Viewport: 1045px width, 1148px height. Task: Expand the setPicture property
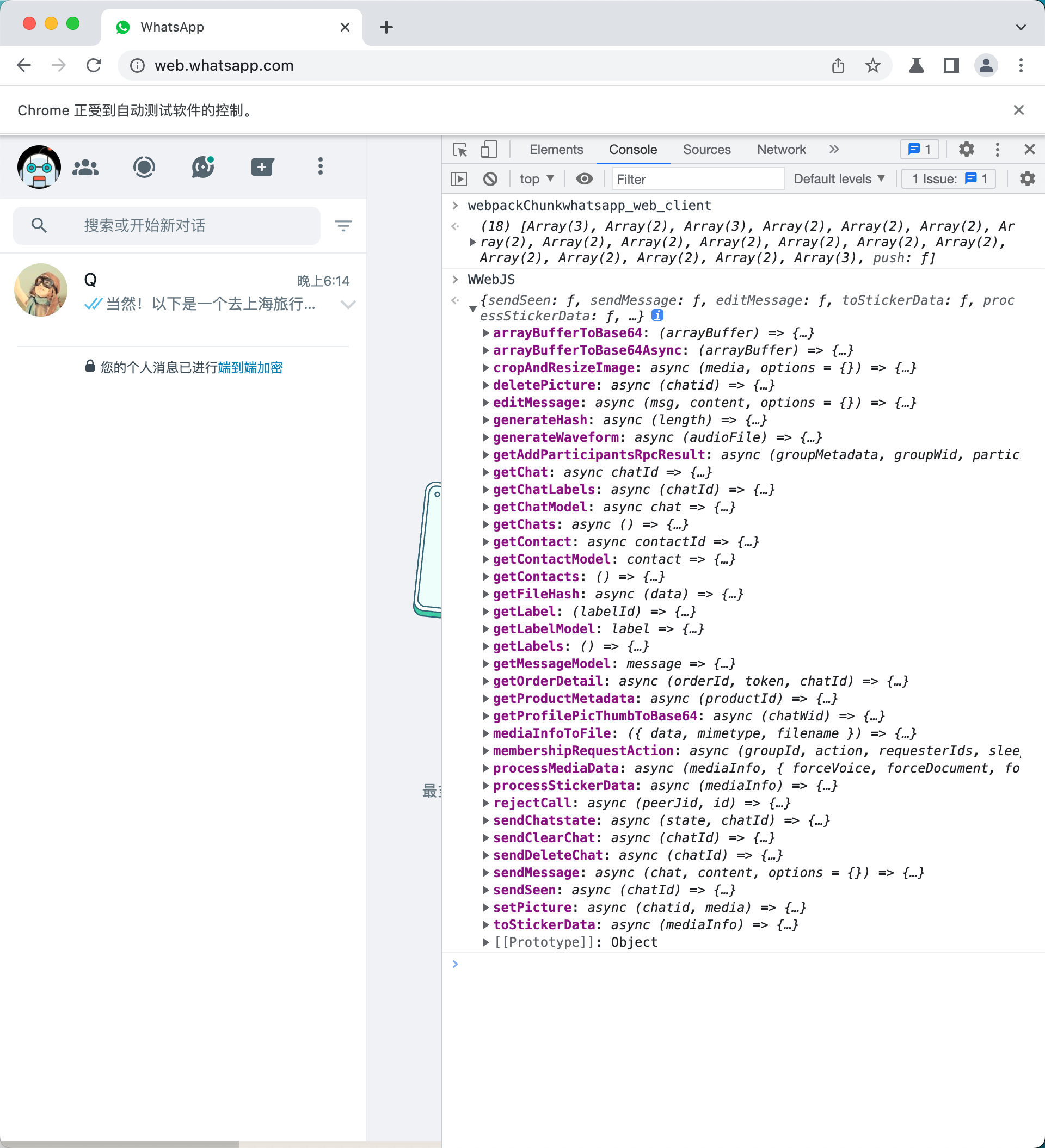click(485, 907)
